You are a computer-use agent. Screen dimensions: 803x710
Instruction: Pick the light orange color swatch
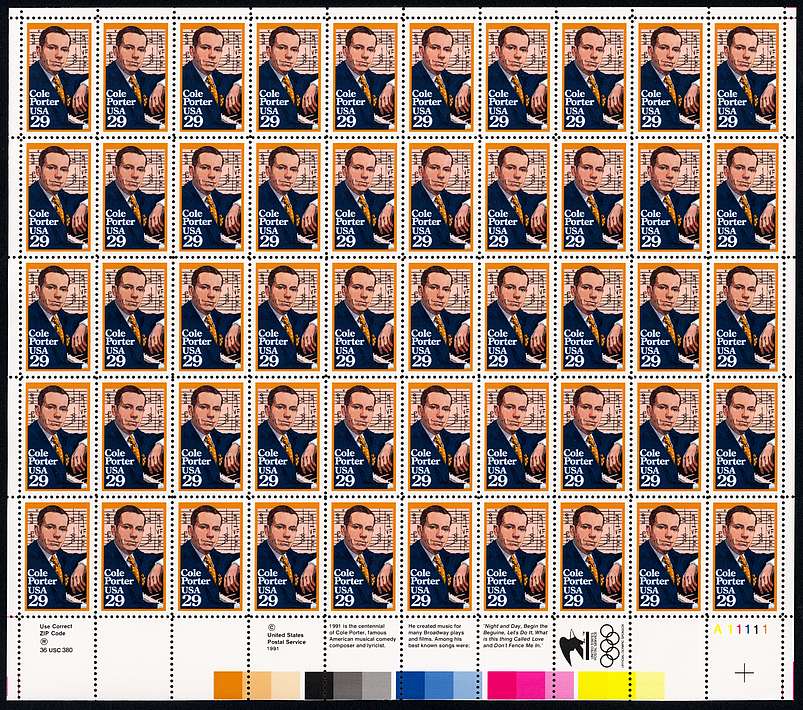click(x=257, y=685)
